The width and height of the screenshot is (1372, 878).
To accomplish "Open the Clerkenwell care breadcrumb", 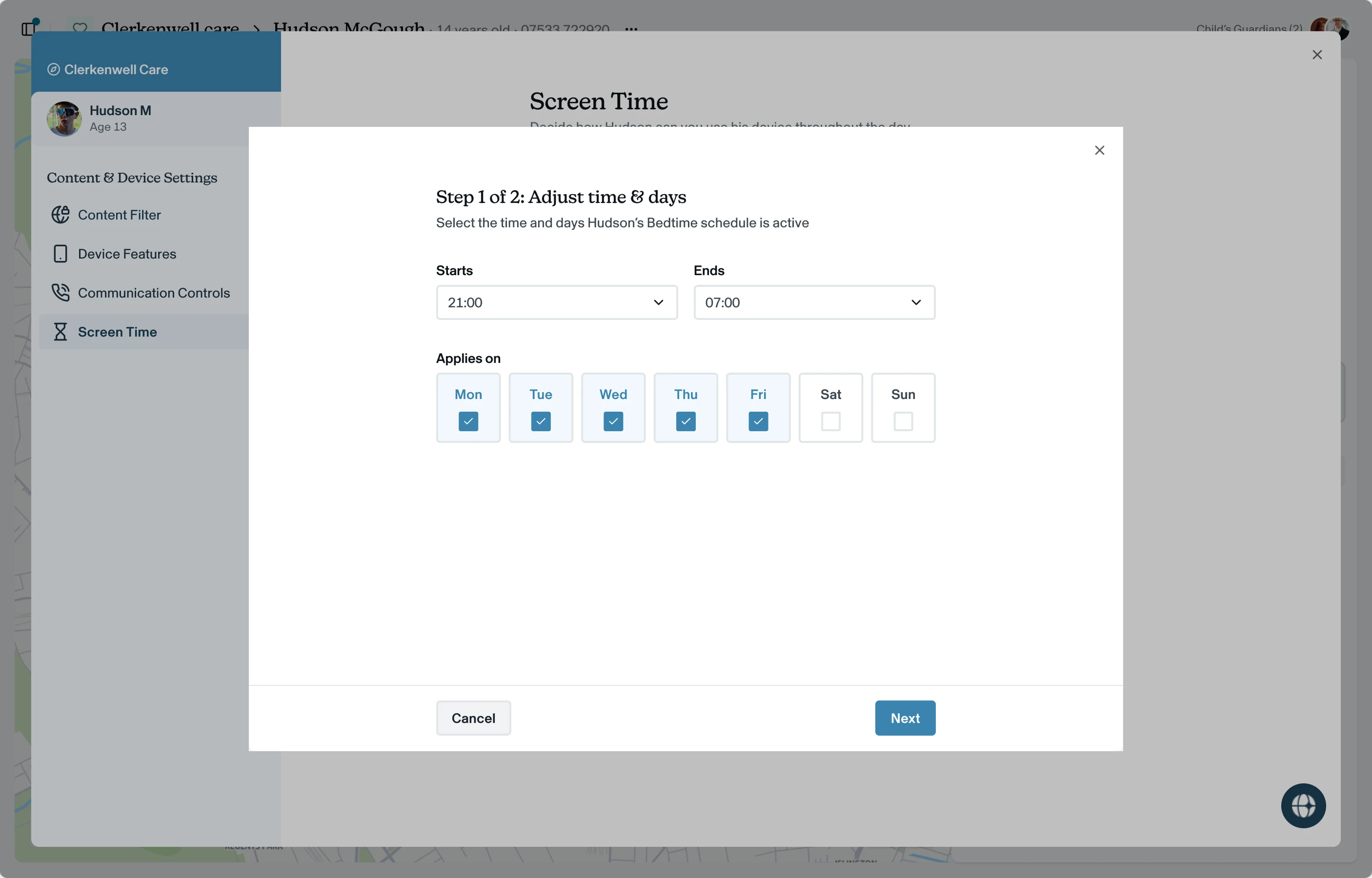I will [x=170, y=27].
